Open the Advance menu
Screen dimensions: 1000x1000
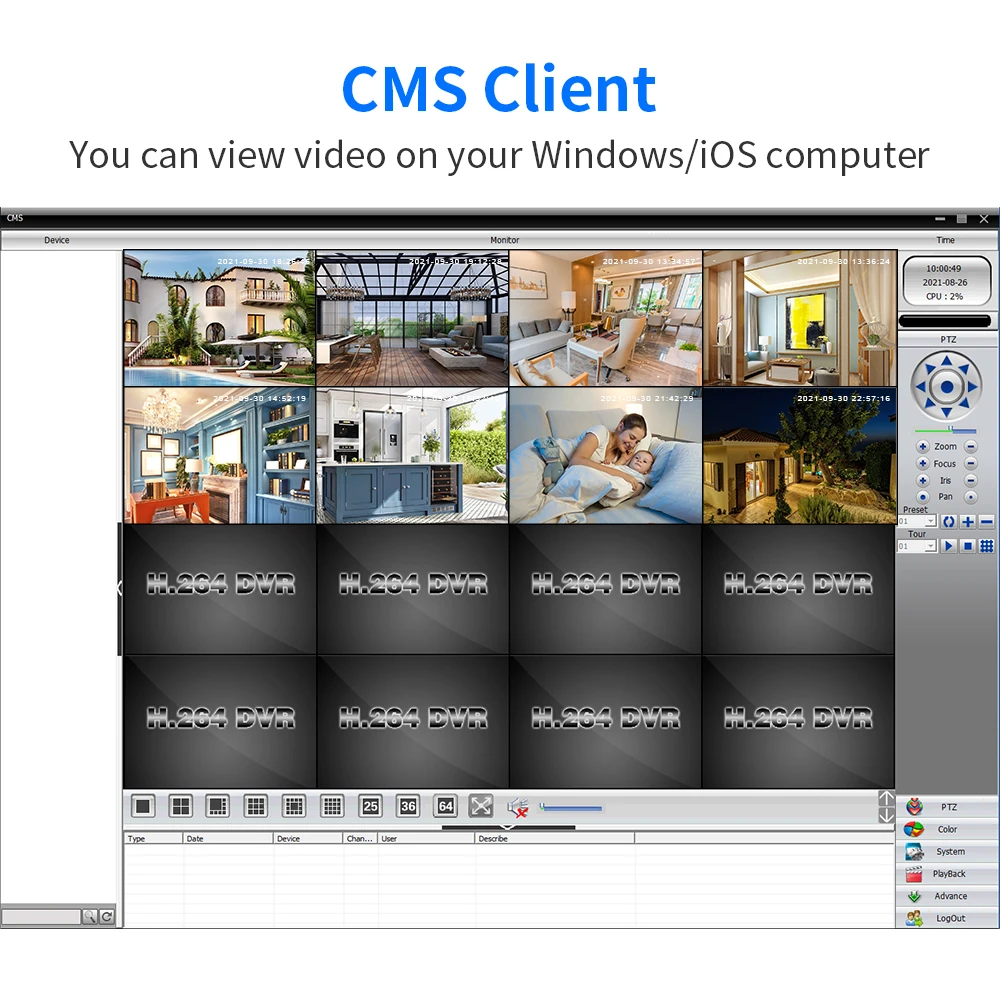click(948, 896)
